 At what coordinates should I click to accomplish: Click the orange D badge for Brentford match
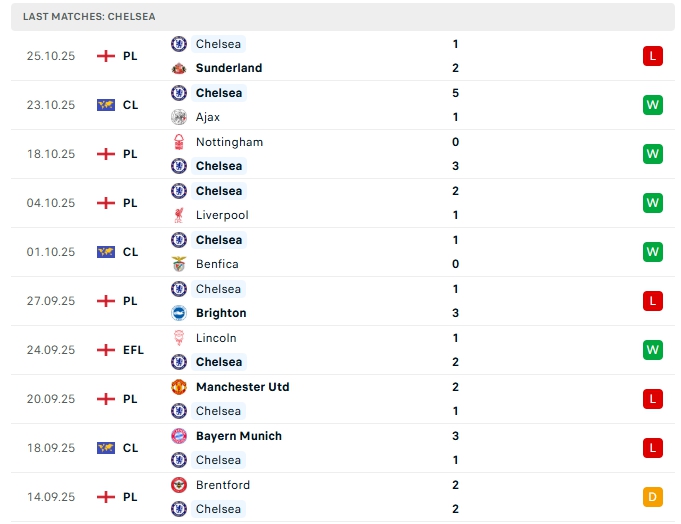(x=652, y=497)
